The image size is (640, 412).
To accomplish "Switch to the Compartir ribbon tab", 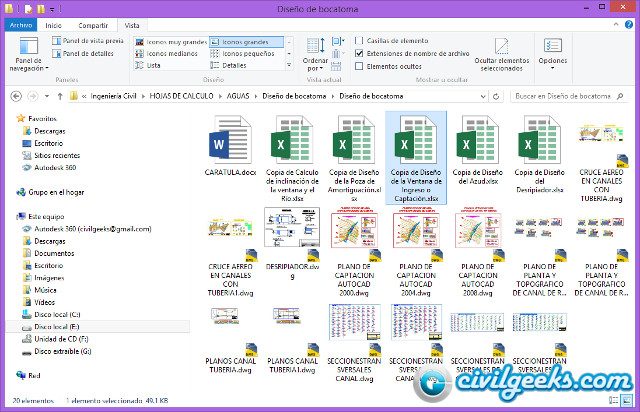I will [x=93, y=25].
